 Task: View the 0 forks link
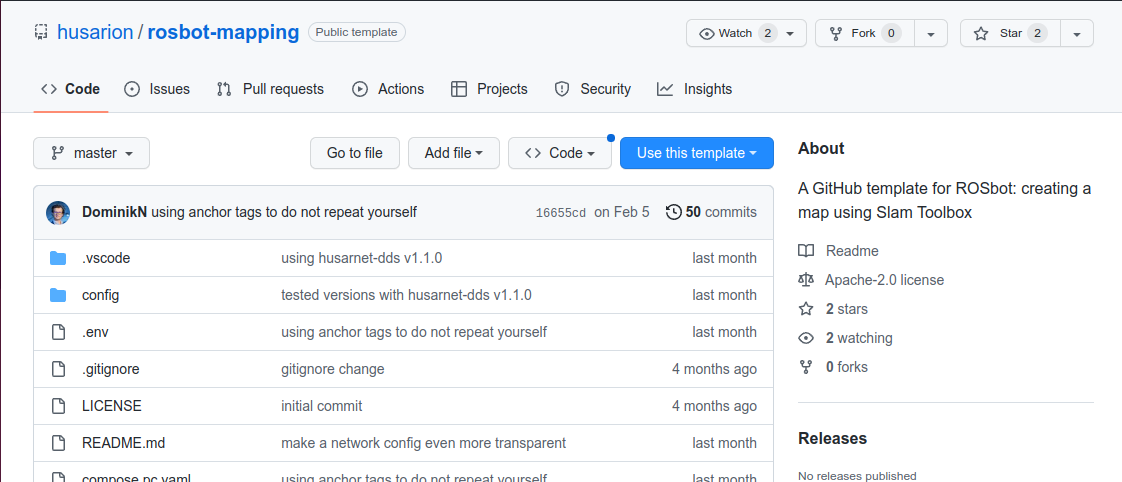click(x=847, y=368)
